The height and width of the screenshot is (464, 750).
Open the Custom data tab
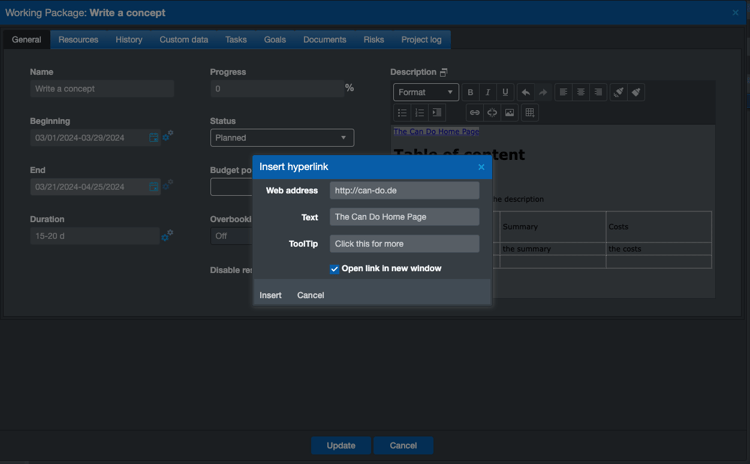[x=184, y=40]
